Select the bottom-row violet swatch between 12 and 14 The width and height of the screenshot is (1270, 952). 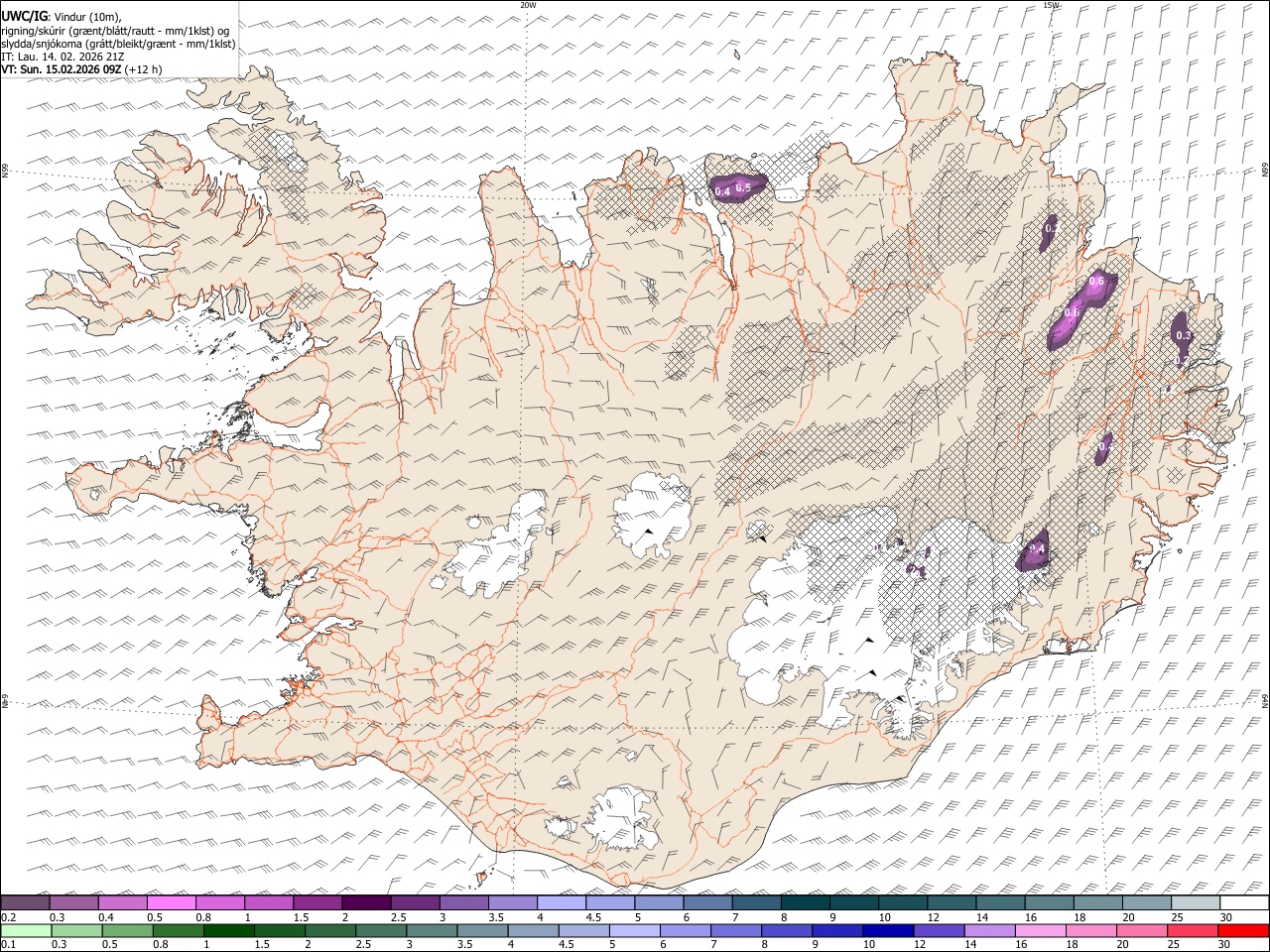point(939,931)
